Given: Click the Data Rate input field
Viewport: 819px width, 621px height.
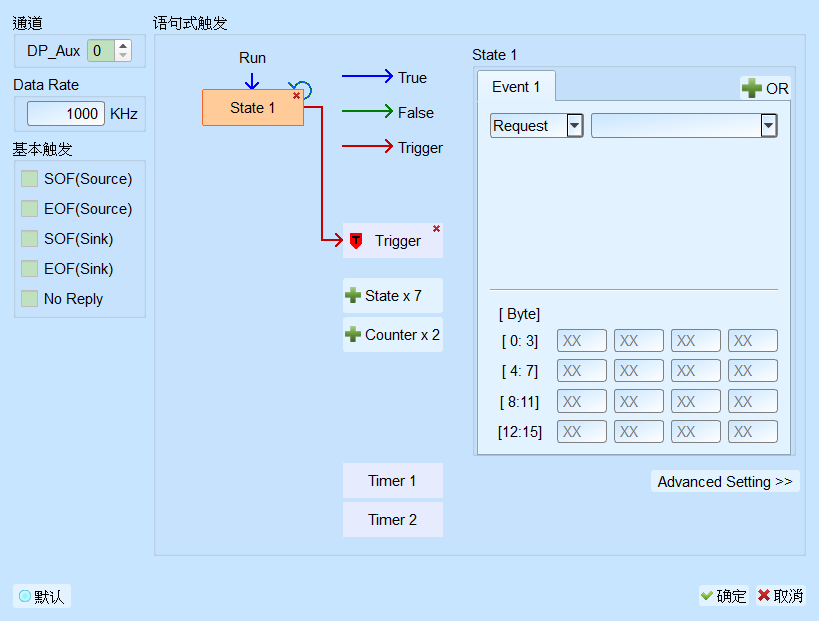Looking at the screenshot, I should (x=66, y=113).
